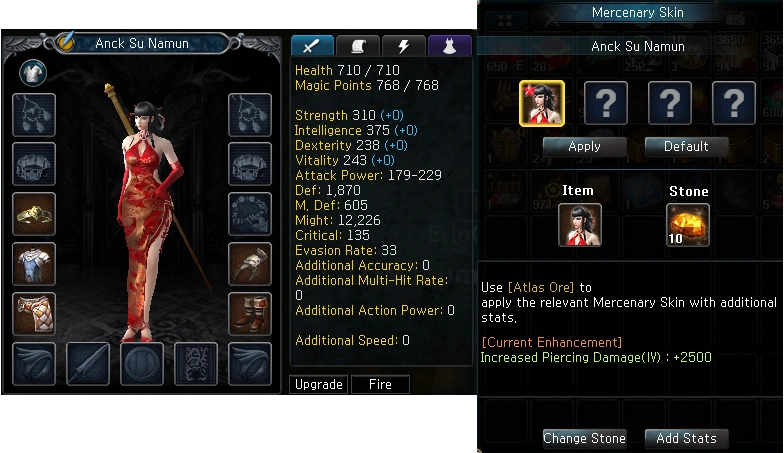Select the empty sword weapon slot
The width and height of the screenshot is (784, 453).
point(88,364)
